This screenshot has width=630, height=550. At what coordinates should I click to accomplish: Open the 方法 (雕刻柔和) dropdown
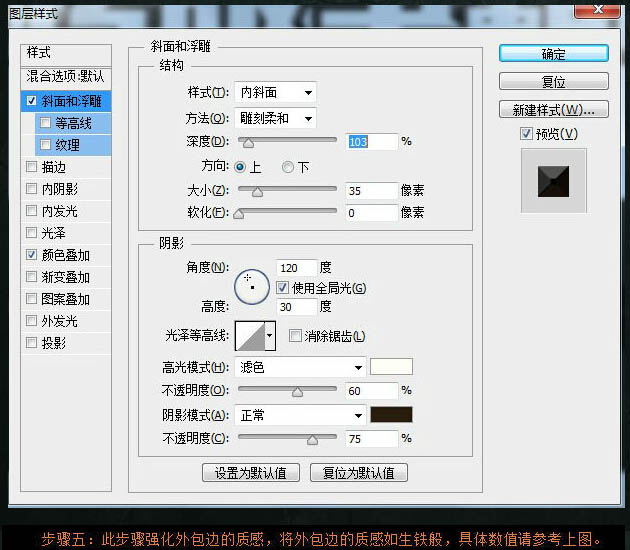tap(275, 118)
